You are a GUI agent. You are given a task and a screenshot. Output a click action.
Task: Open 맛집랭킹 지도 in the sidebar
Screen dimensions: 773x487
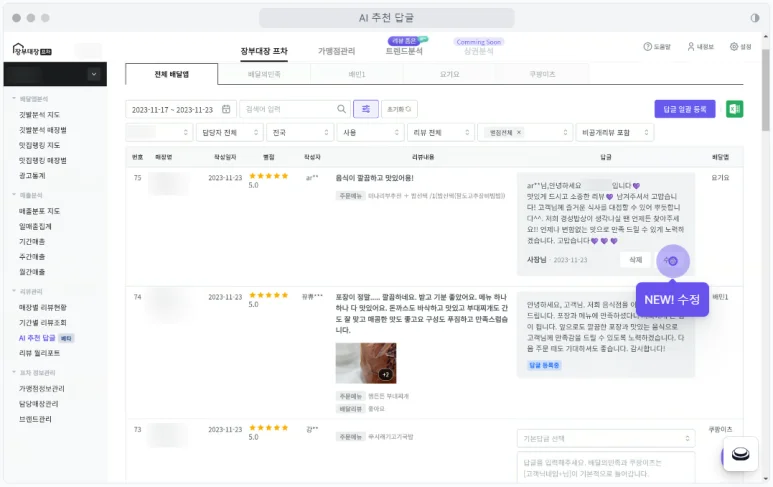[39, 145]
